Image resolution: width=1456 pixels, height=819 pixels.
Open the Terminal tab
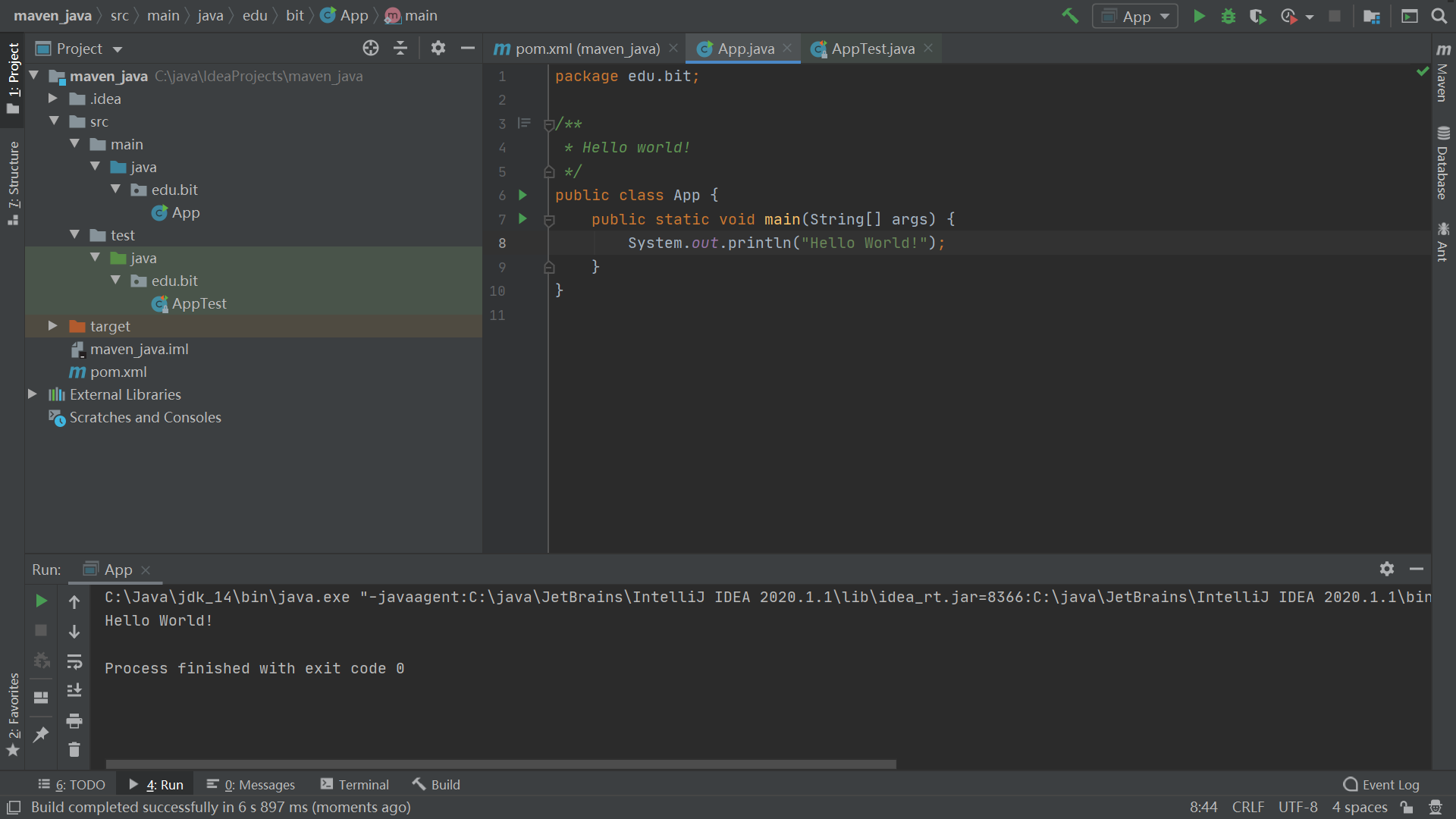354,784
